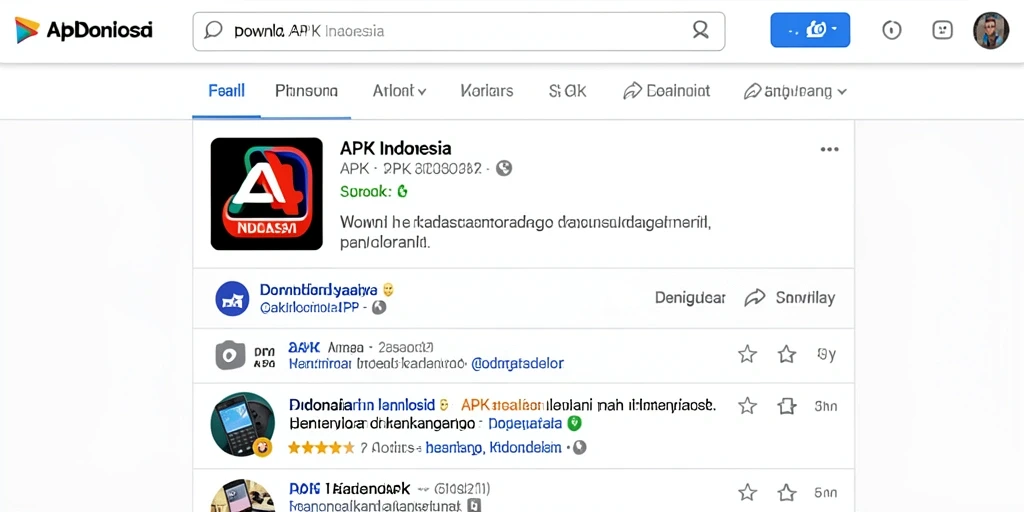The width and height of the screenshot is (1024, 512).
Task: Click the Deniguear button
Action: click(690, 298)
